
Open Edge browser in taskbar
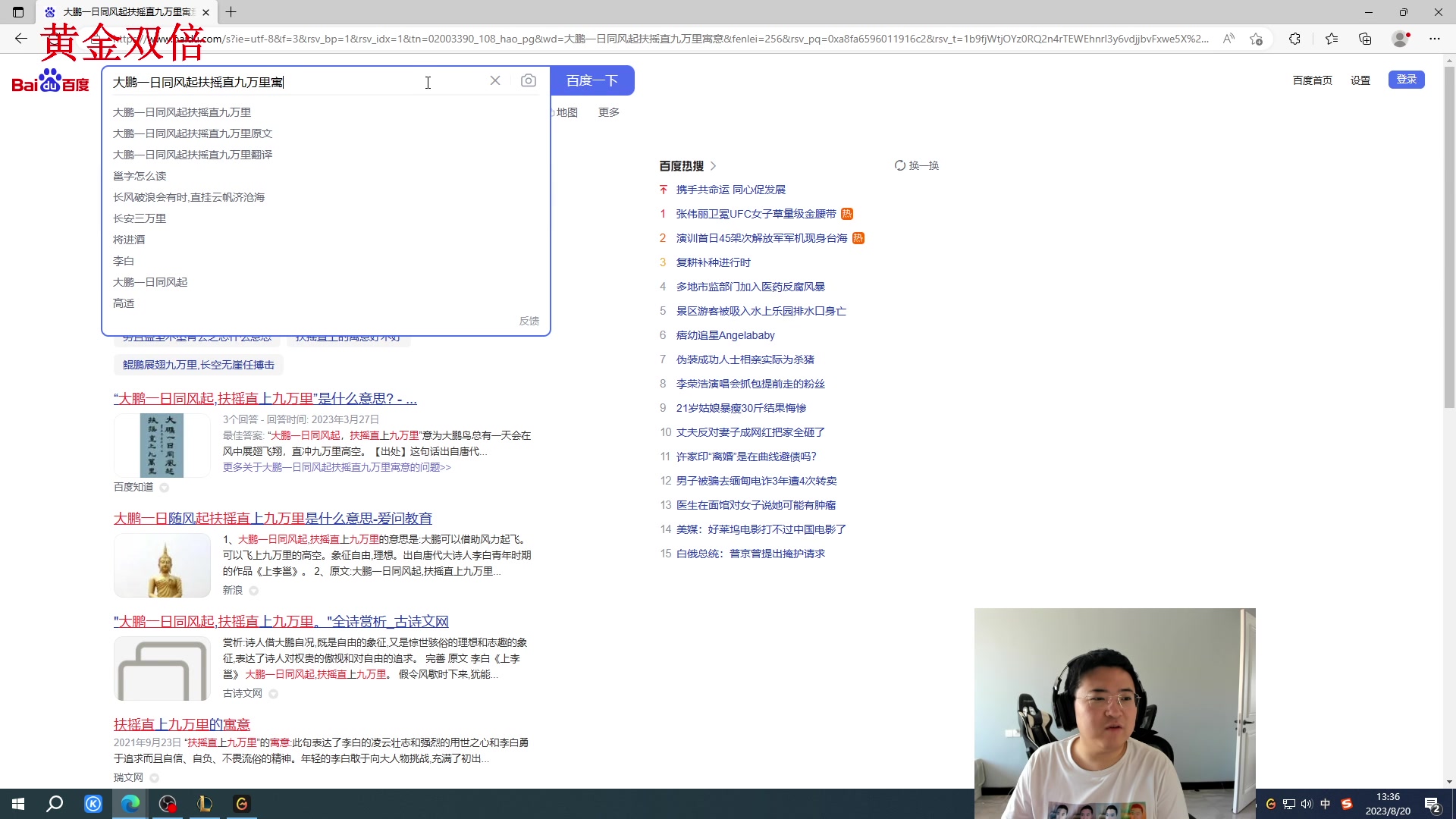click(x=130, y=804)
